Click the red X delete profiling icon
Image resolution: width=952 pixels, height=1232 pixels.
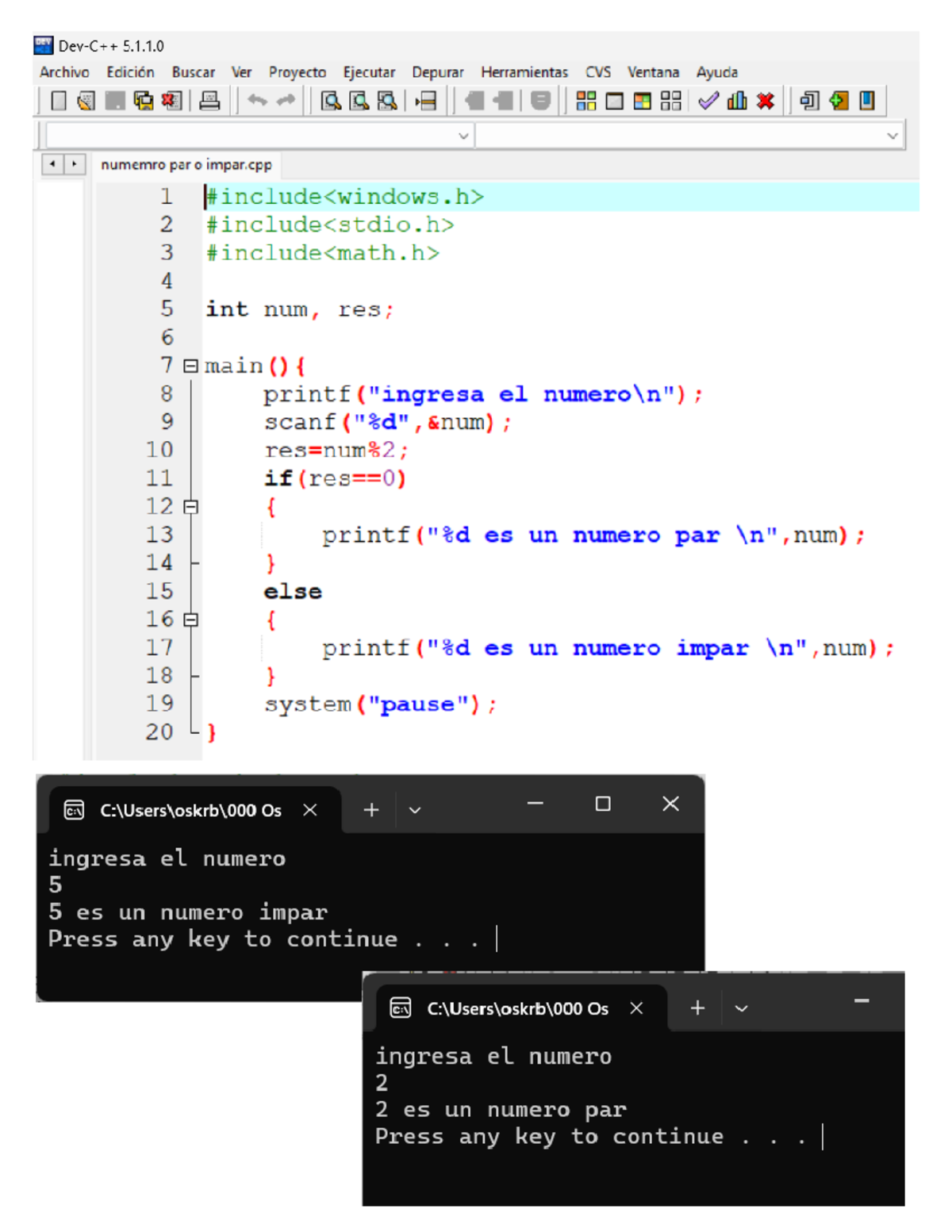[766, 101]
